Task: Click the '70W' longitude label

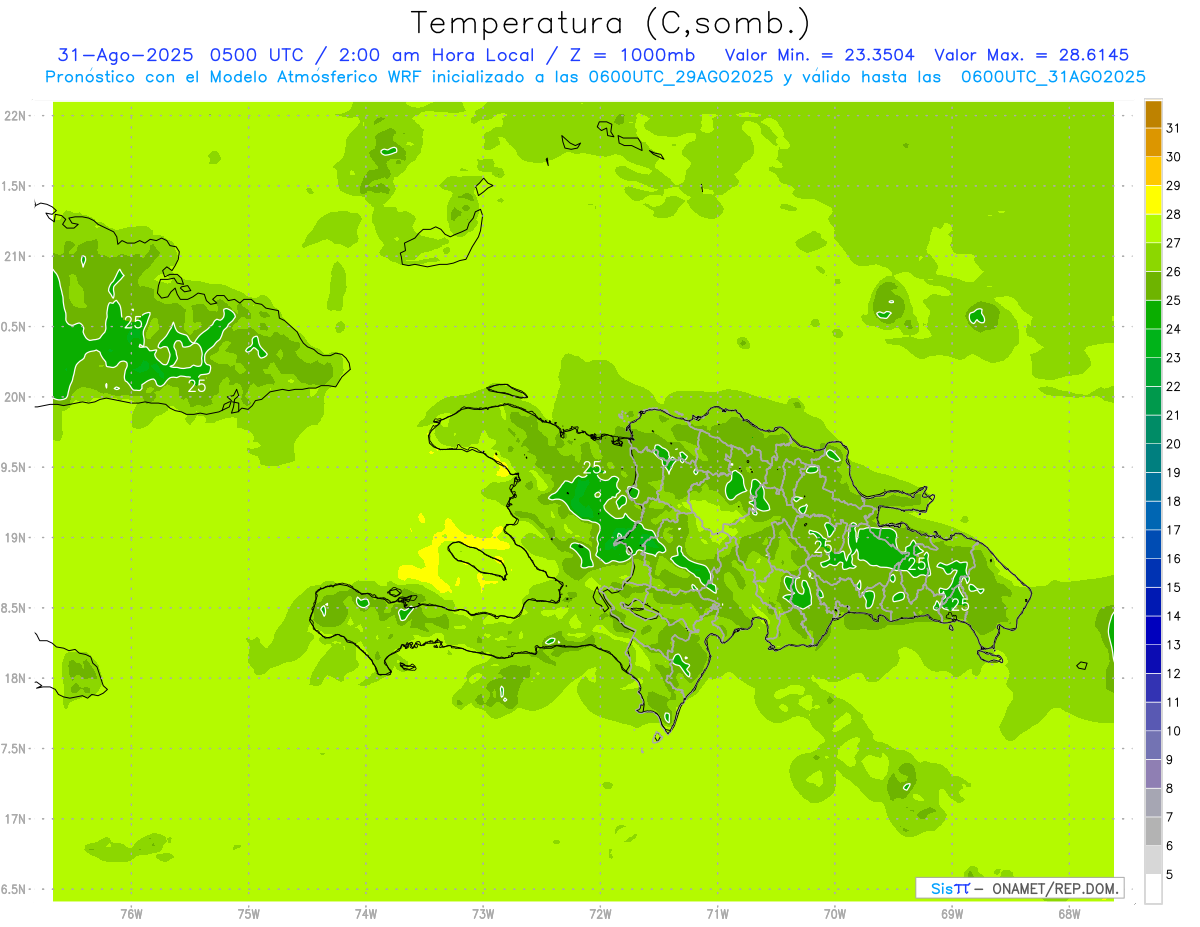Action: coord(835,914)
